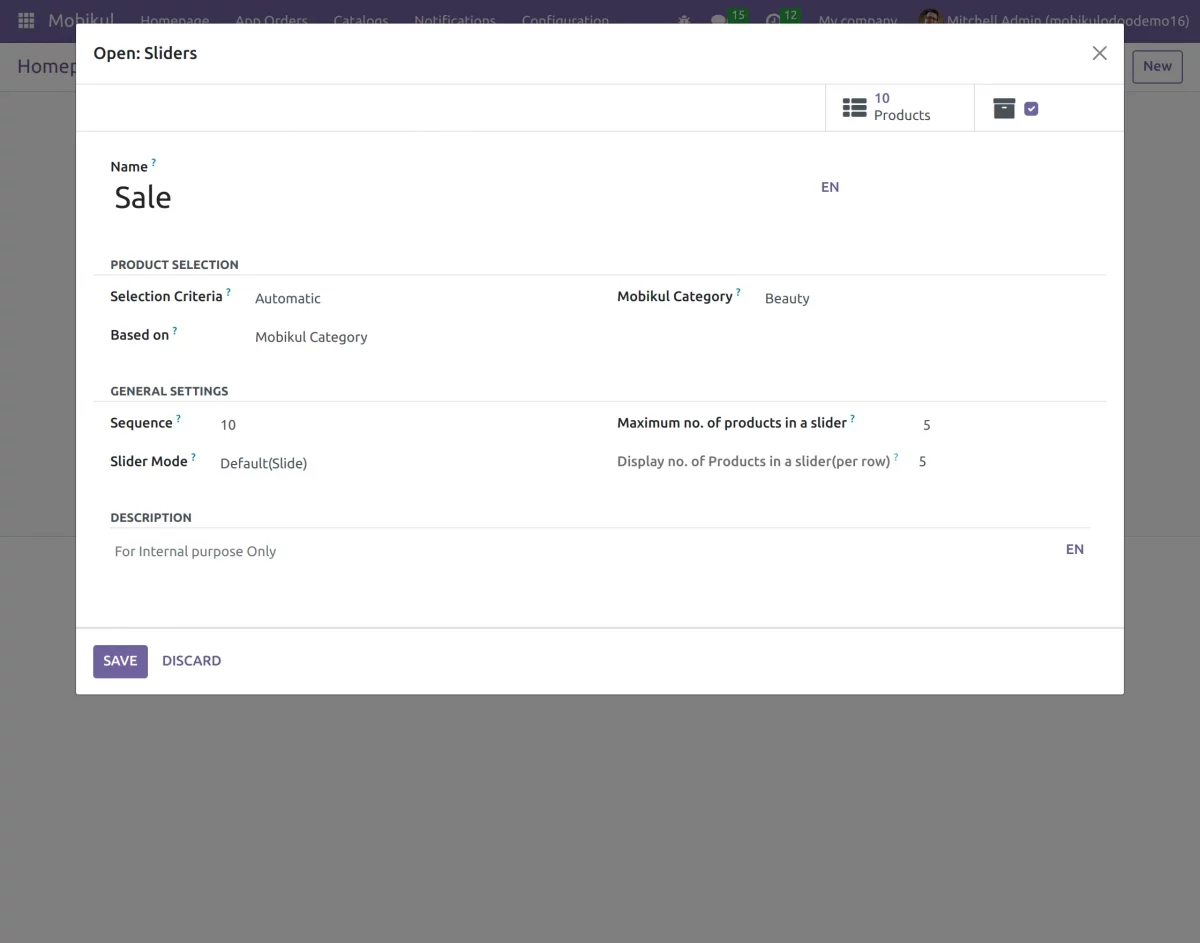Image resolution: width=1200 pixels, height=943 pixels.
Task: Click the New button behind the dialog
Action: click(x=1157, y=66)
